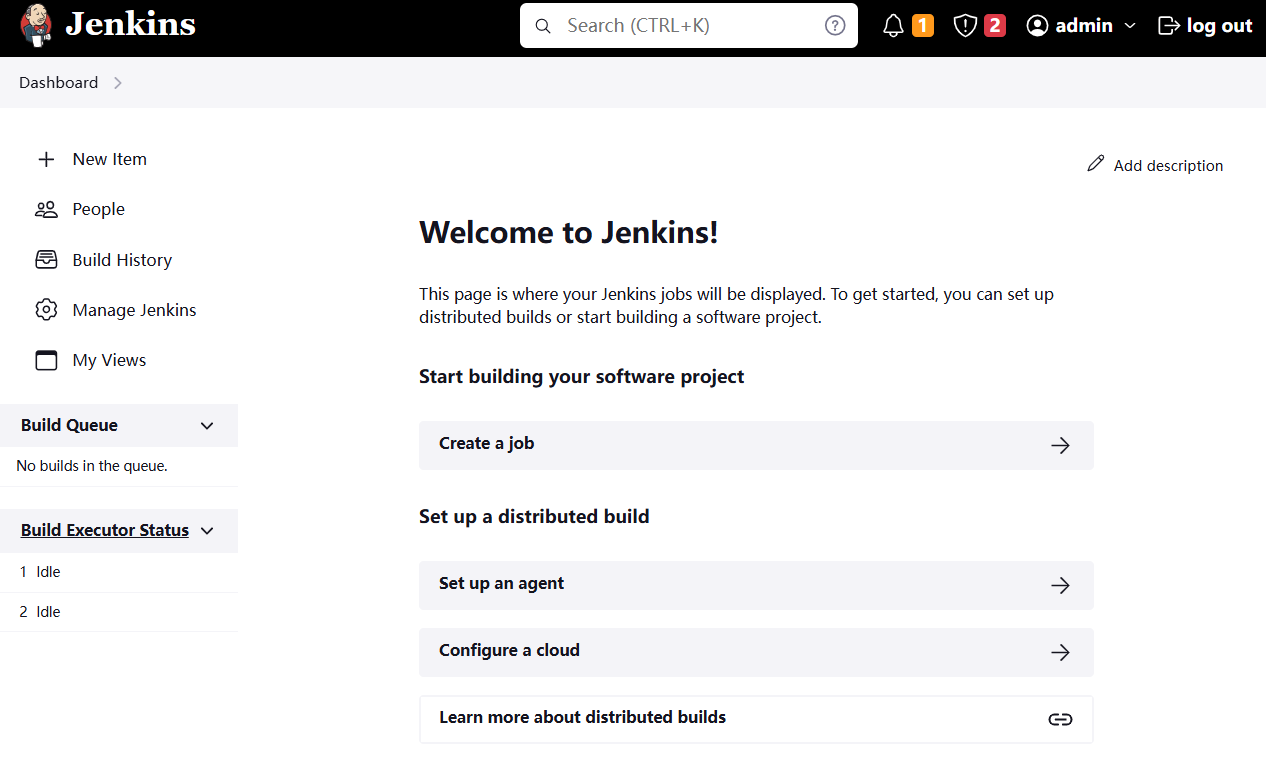Click the orange notification count badge 1

coord(923,26)
